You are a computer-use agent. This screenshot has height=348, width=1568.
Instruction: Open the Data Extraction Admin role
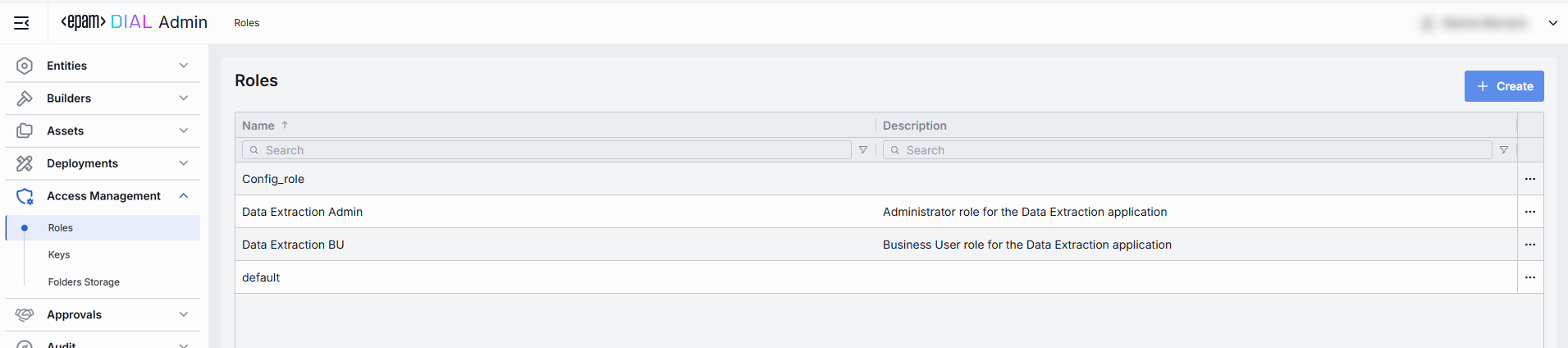[x=302, y=212]
